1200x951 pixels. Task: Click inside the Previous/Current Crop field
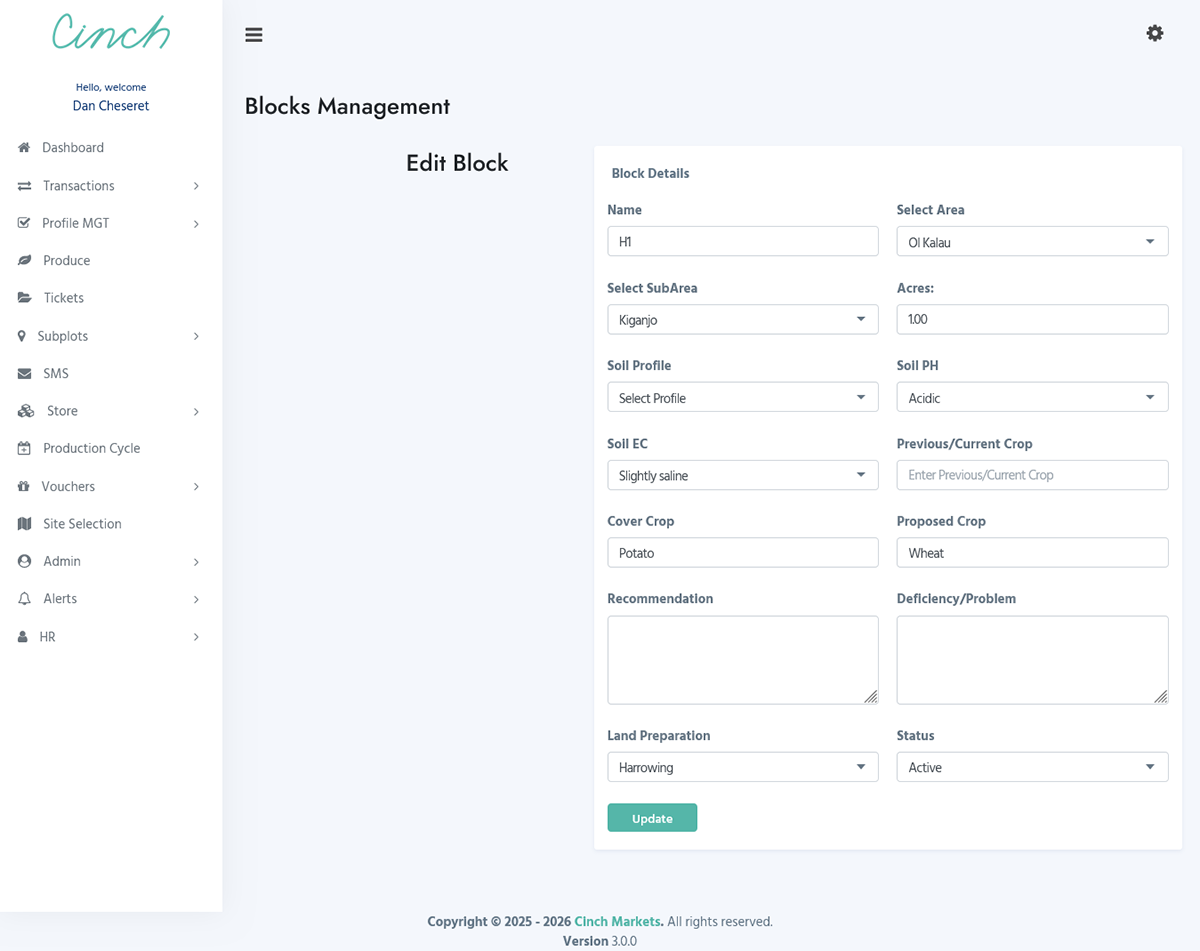click(1032, 475)
